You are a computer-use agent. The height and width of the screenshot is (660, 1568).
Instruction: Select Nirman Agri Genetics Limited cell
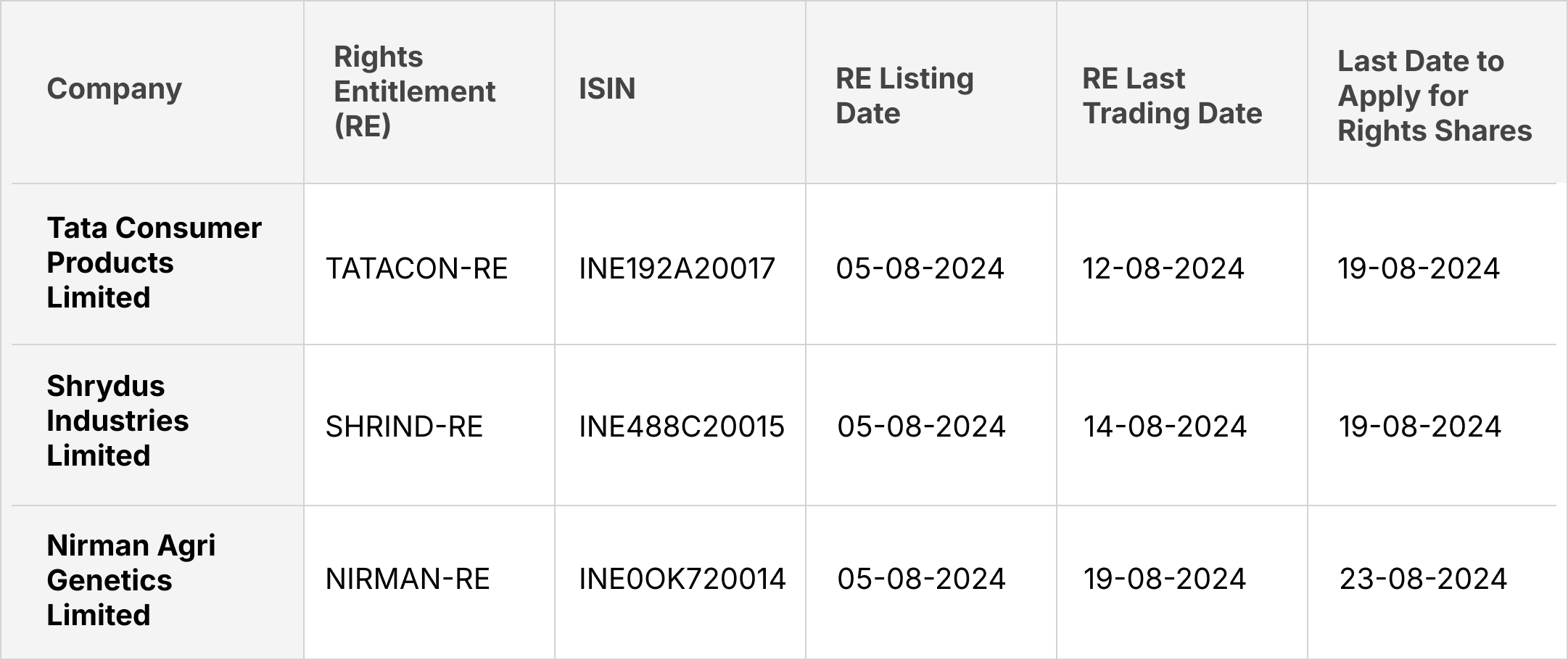[131, 579]
